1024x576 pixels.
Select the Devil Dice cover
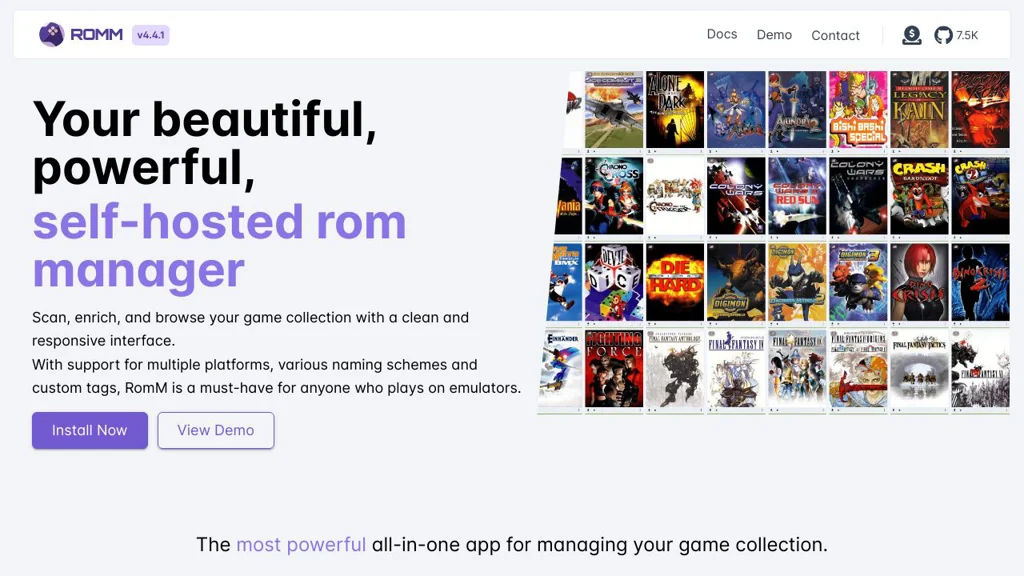(613, 282)
